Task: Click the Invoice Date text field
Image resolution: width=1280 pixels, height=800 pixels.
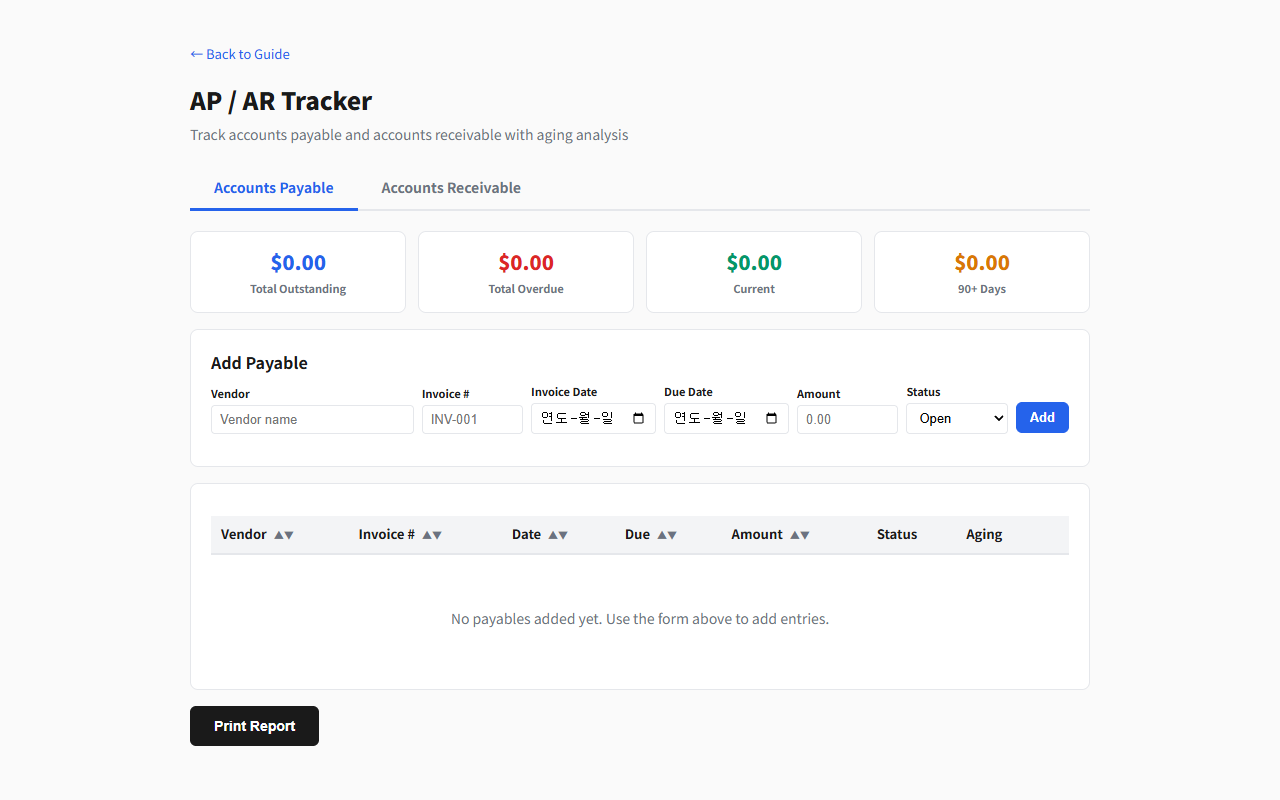Action: pyautogui.click(x=578, y=419)
